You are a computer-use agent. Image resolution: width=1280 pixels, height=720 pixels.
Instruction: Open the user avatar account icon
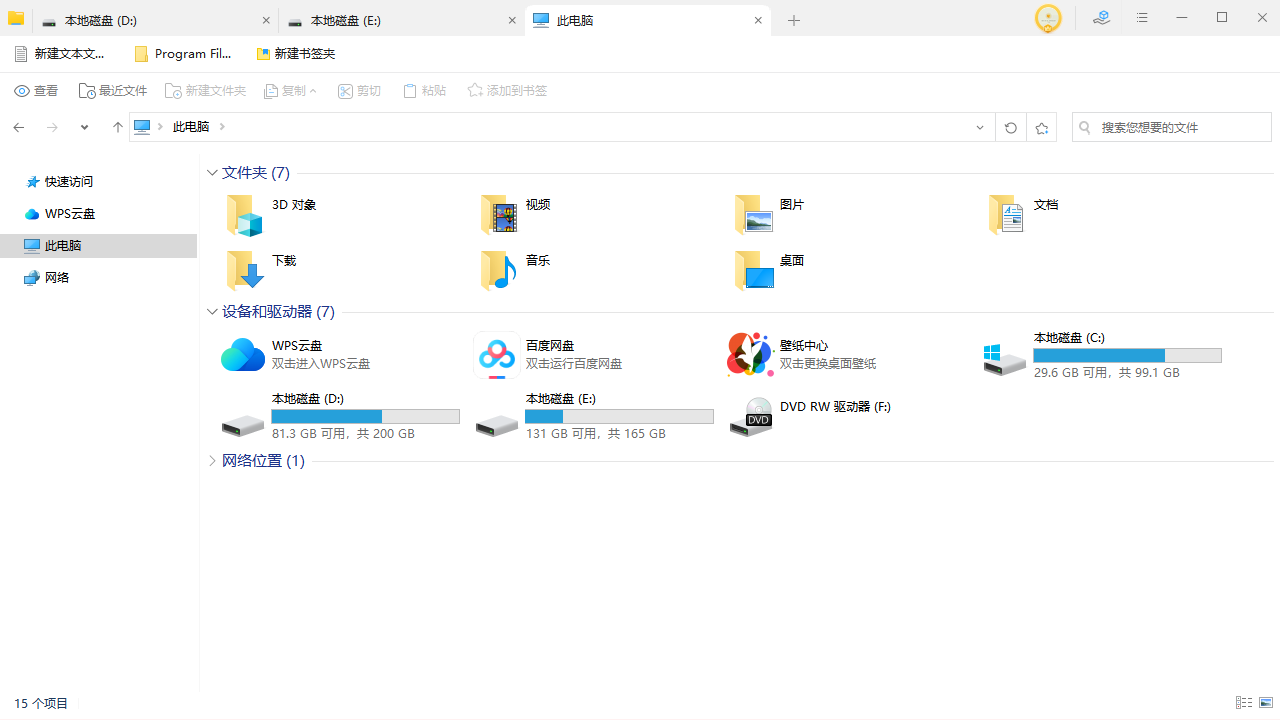point(1048,19)
